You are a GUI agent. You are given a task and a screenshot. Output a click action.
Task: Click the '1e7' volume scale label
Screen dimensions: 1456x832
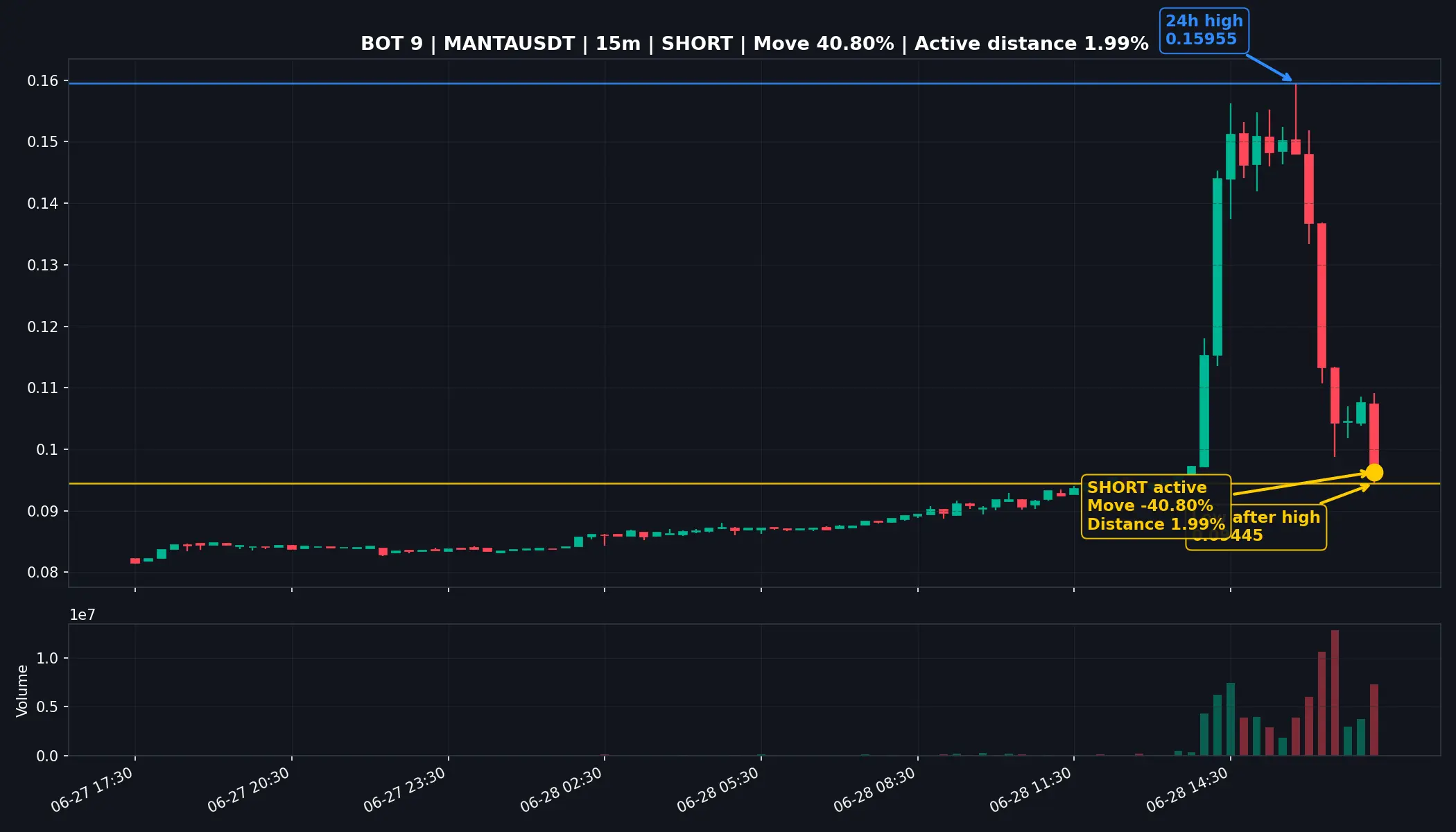[x=83, y=615]
